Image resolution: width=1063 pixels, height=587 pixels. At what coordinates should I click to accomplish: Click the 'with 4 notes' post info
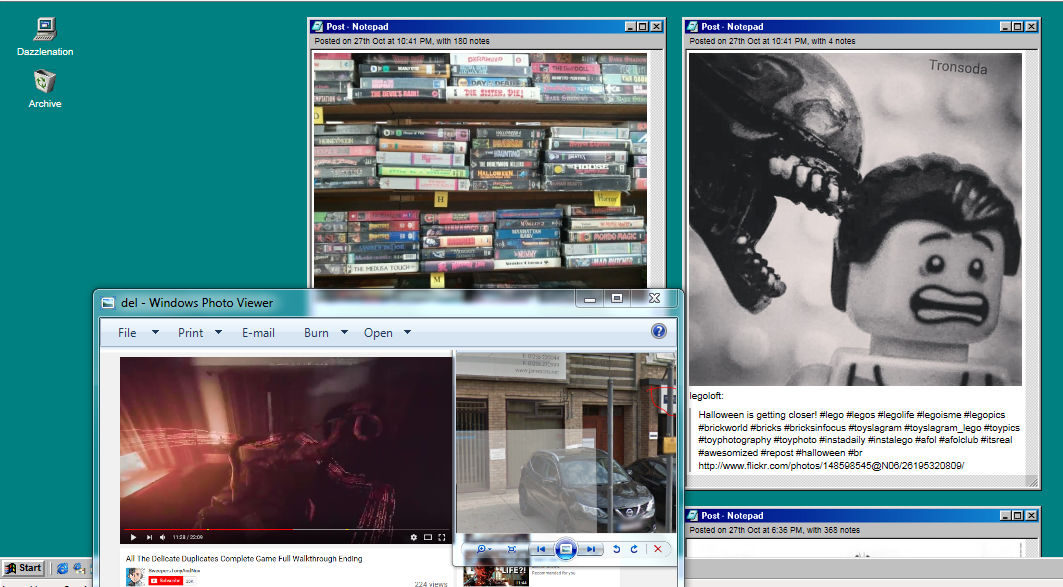point(833,41)
